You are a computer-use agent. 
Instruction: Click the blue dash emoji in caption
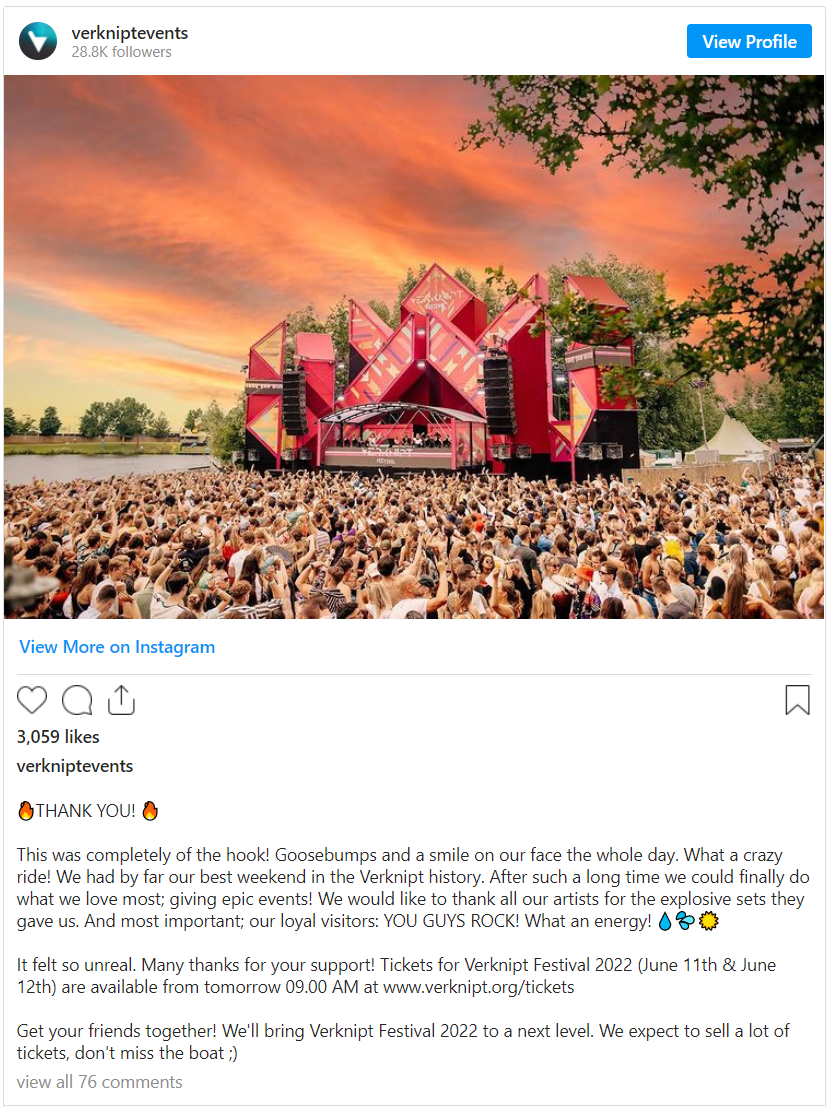[687, 922]
